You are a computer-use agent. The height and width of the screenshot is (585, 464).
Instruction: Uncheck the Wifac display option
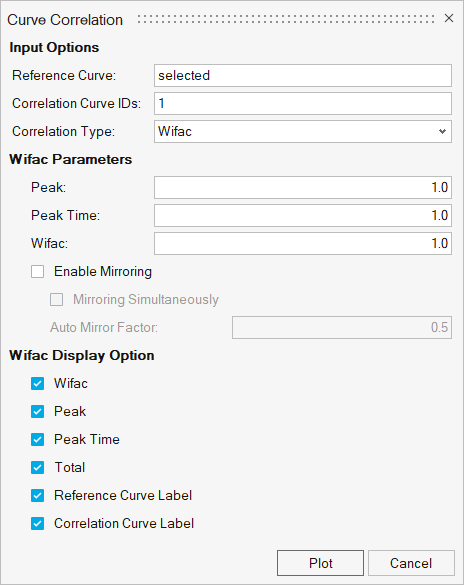click(x=37, y=384)
